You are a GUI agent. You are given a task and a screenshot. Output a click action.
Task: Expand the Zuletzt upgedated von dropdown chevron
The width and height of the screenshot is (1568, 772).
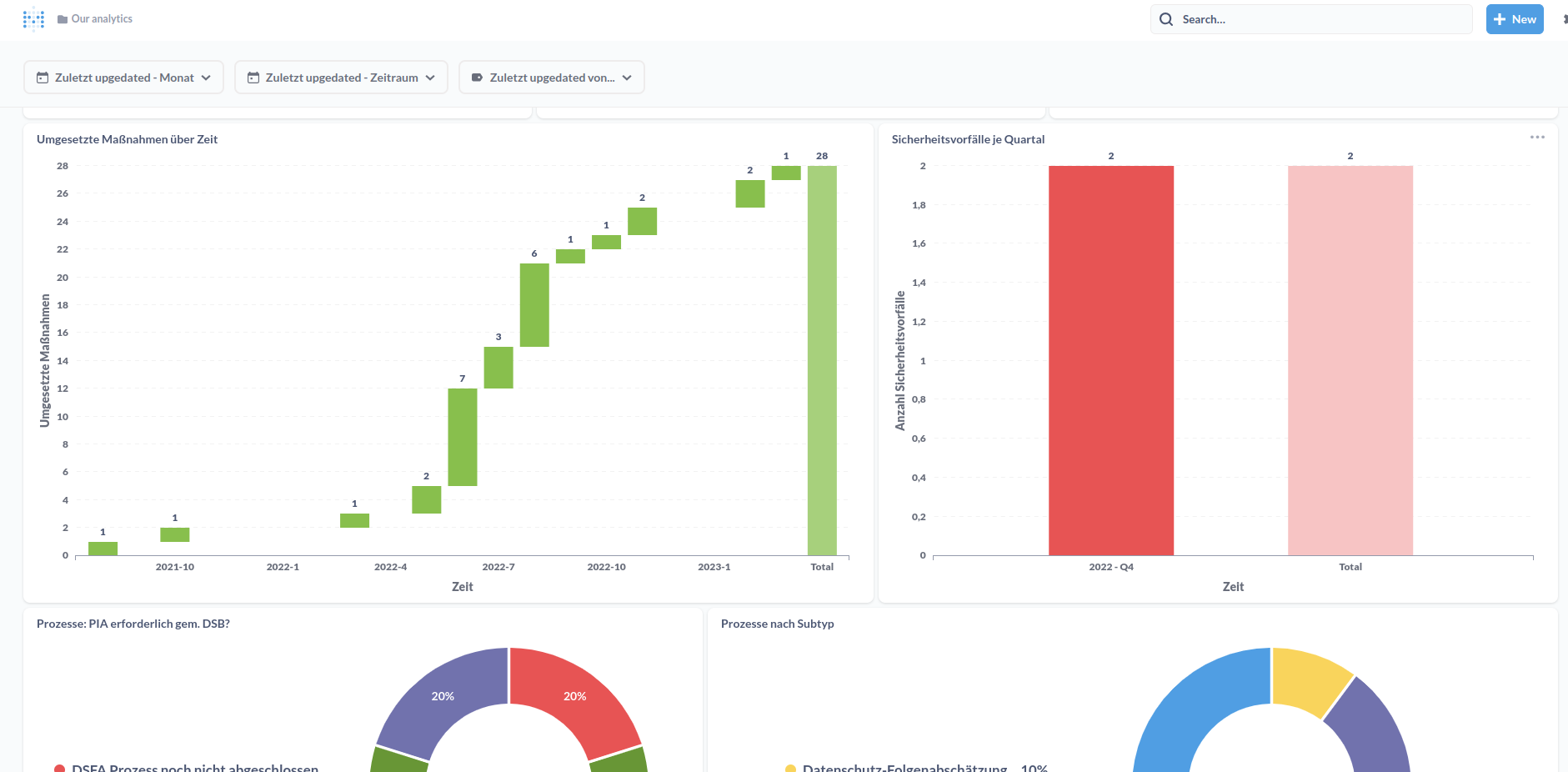(627, 78)
